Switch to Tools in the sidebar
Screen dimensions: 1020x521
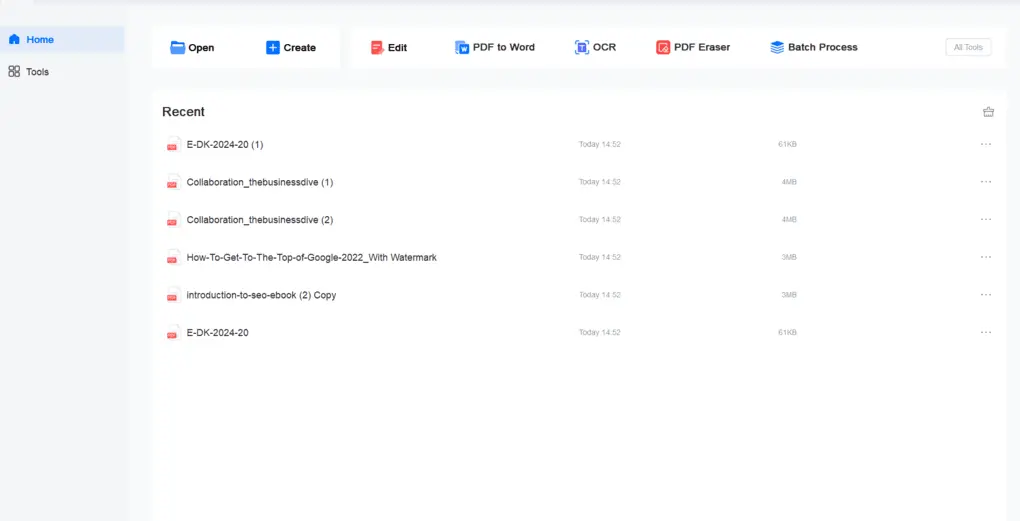[29, 72]
